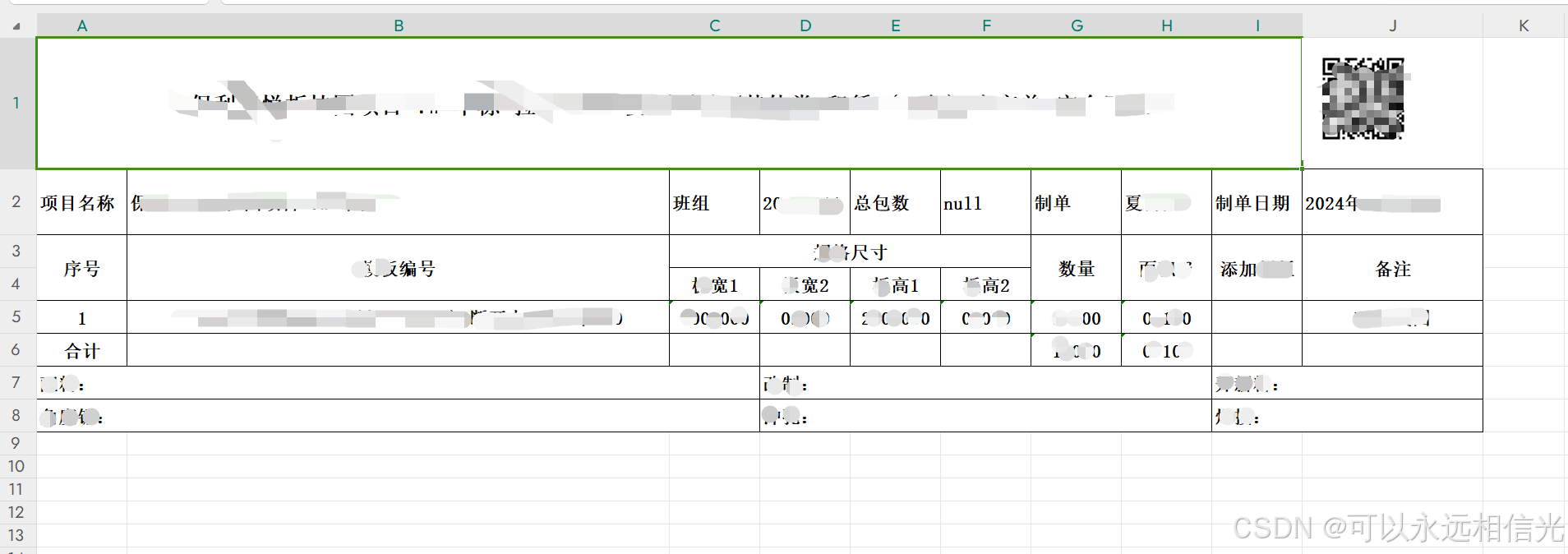Screen dimensions: 1568x554
Task: Select column E header
Action: point(896,25)
